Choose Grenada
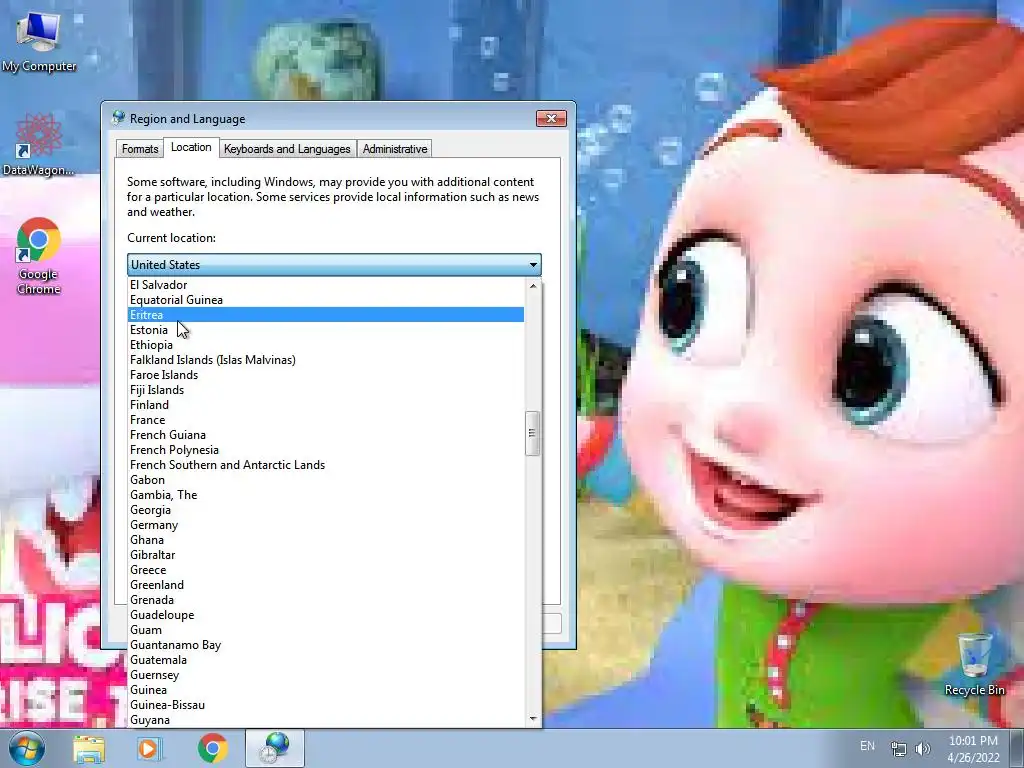 click(x=326, y=600)
